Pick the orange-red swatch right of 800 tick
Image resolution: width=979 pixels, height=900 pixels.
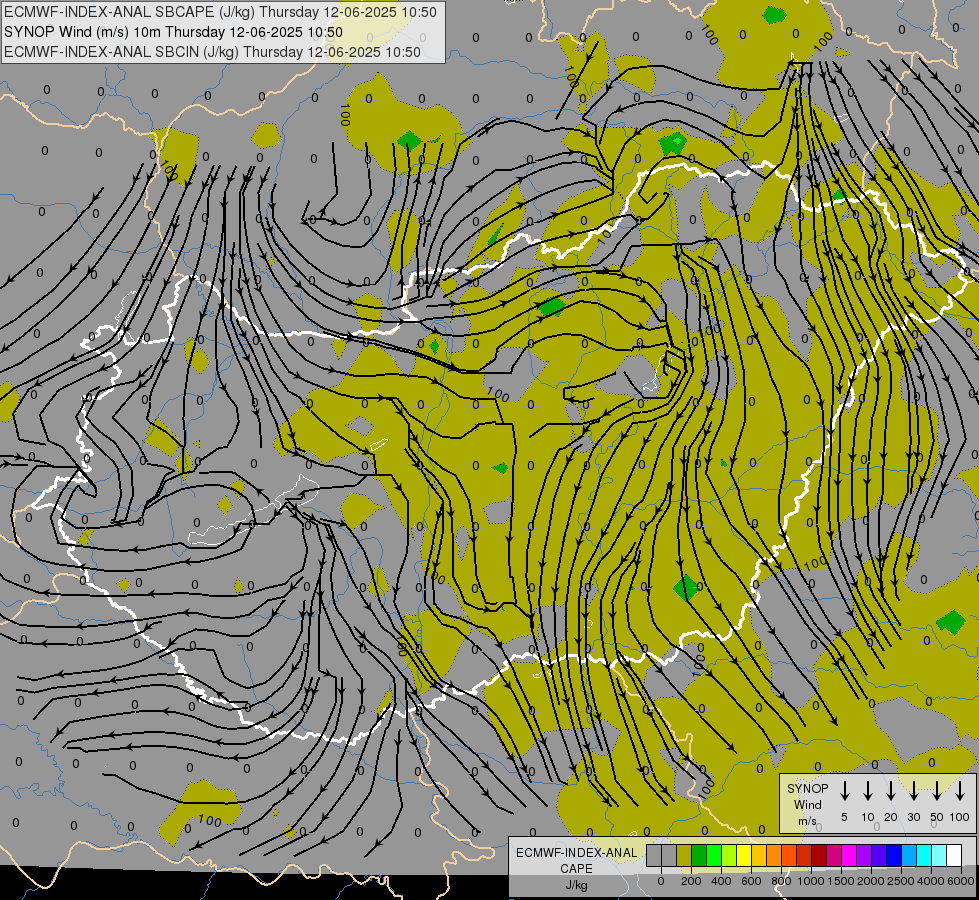coord(789,855)
